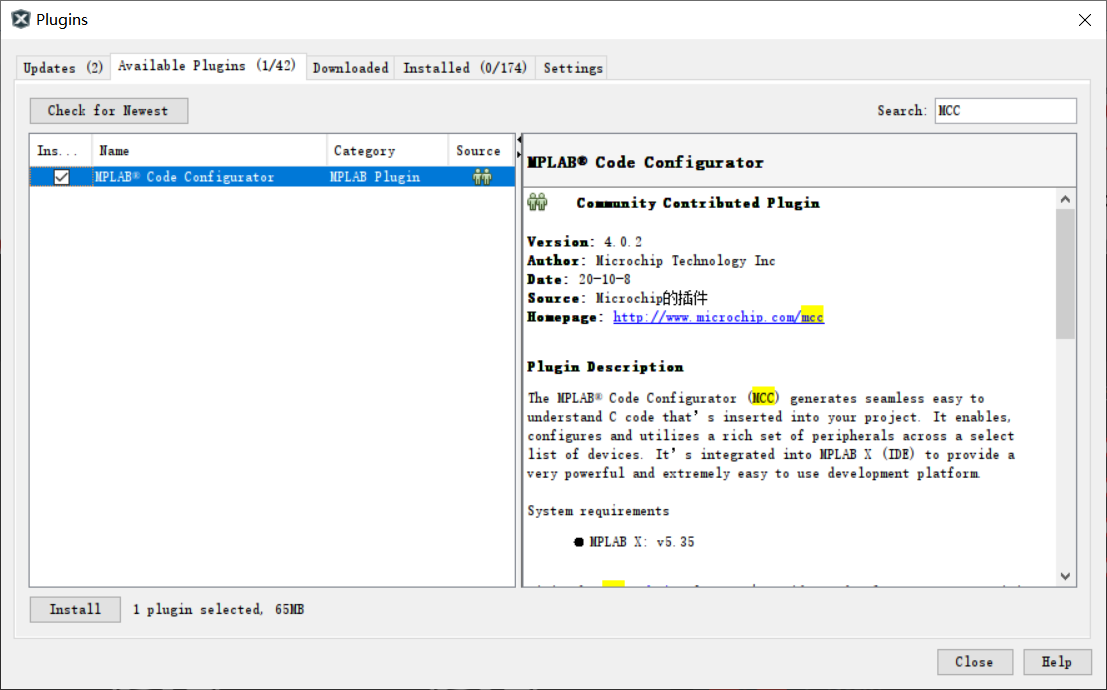Click the scroll up arrow in the description pane
This screenshot has width=1107, height=690.
(1065, 199)
